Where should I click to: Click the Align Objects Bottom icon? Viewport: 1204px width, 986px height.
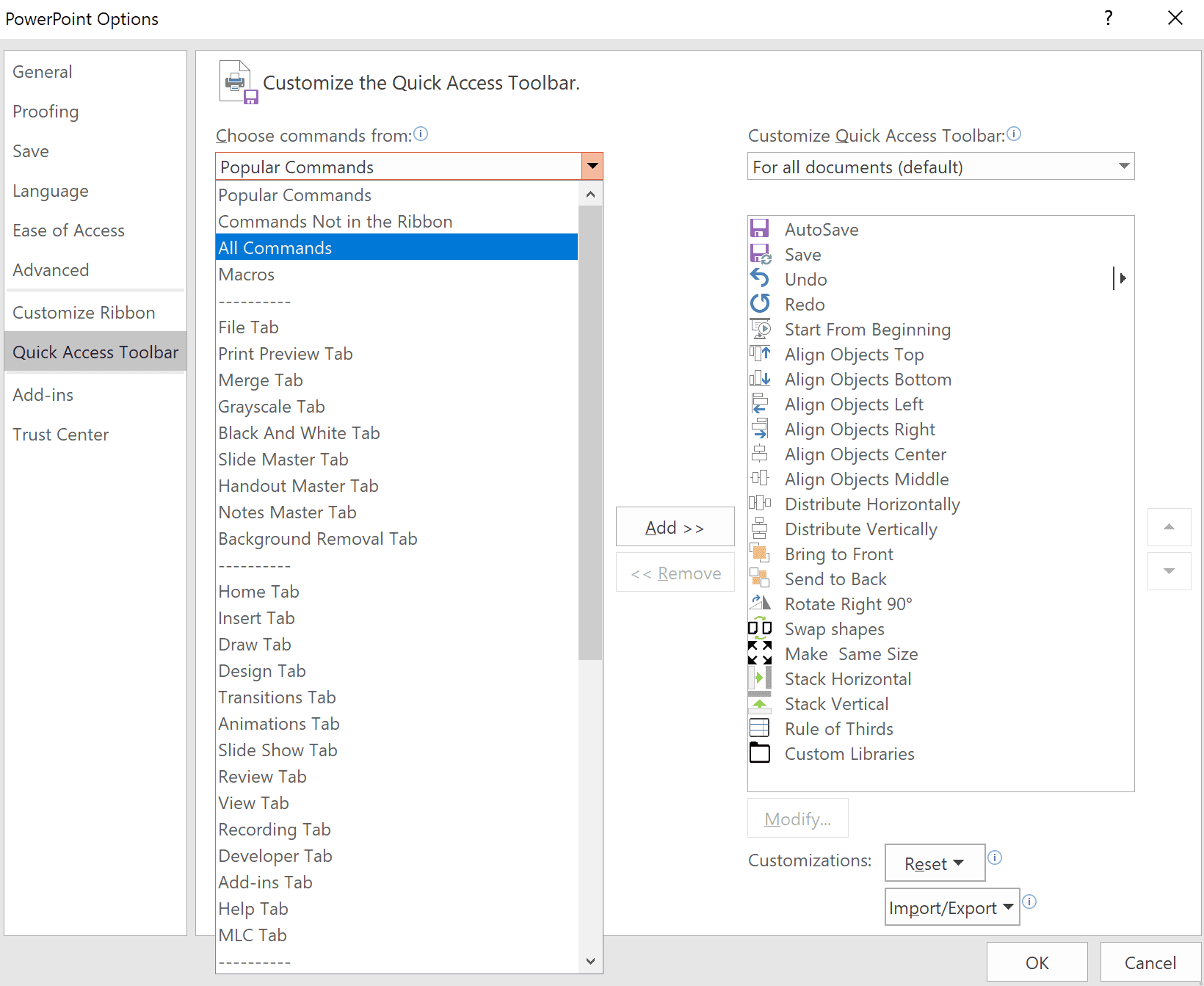(x=760, y=378)
